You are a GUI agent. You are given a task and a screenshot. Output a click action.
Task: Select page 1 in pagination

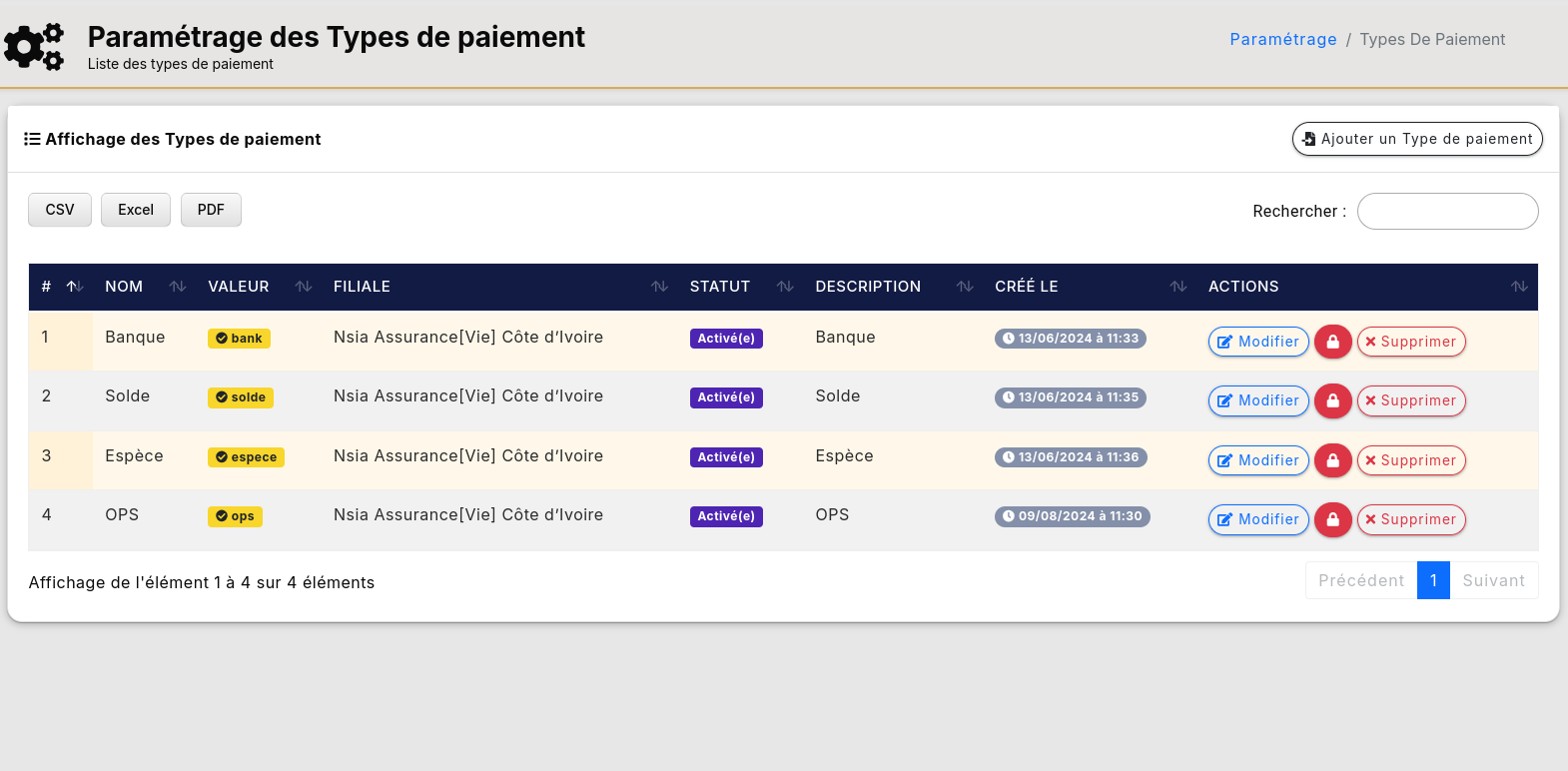coord(1433,580)
